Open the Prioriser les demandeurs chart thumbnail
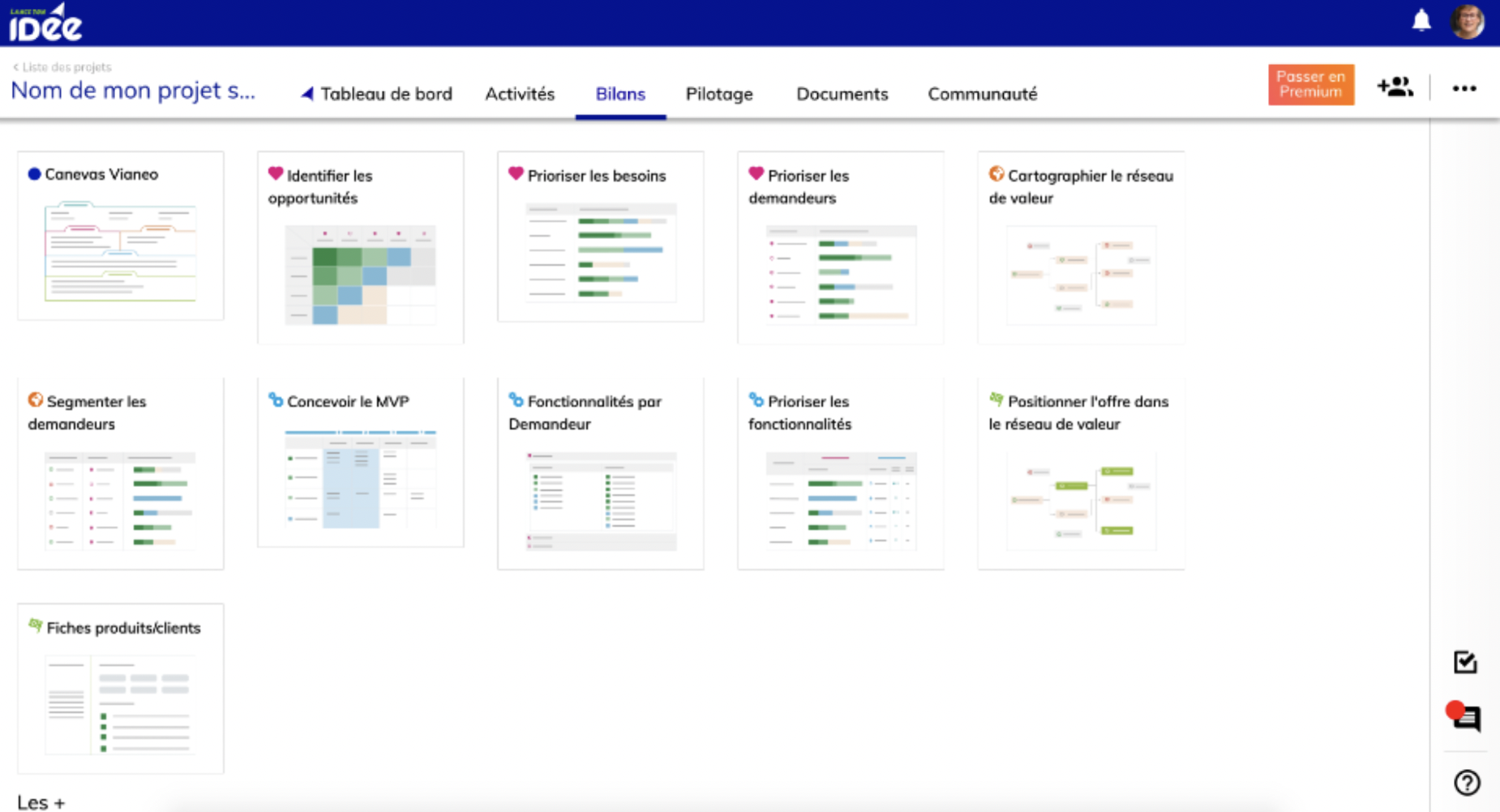The image size is (1500, 812). pyautogui.click(x=841, y=275)
